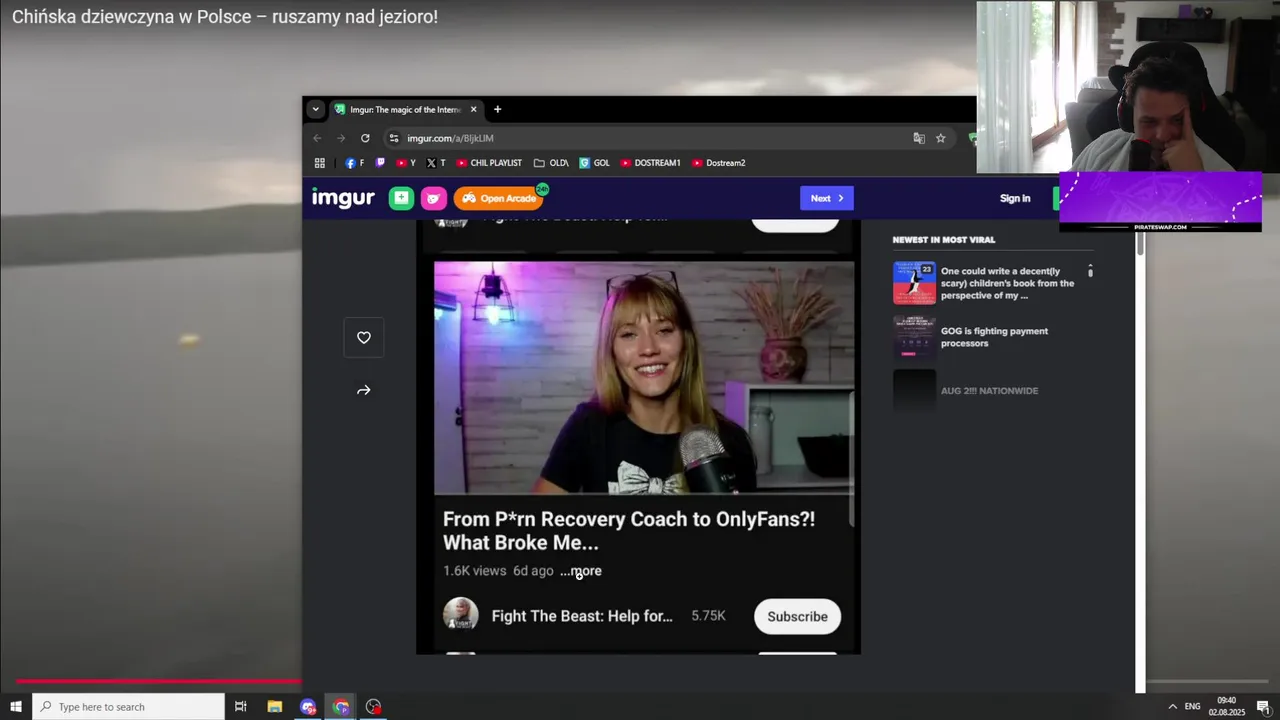Like the post with the heart icon
The height and width of the screenshot is (720, 1280).
click(x=364, y=338)
